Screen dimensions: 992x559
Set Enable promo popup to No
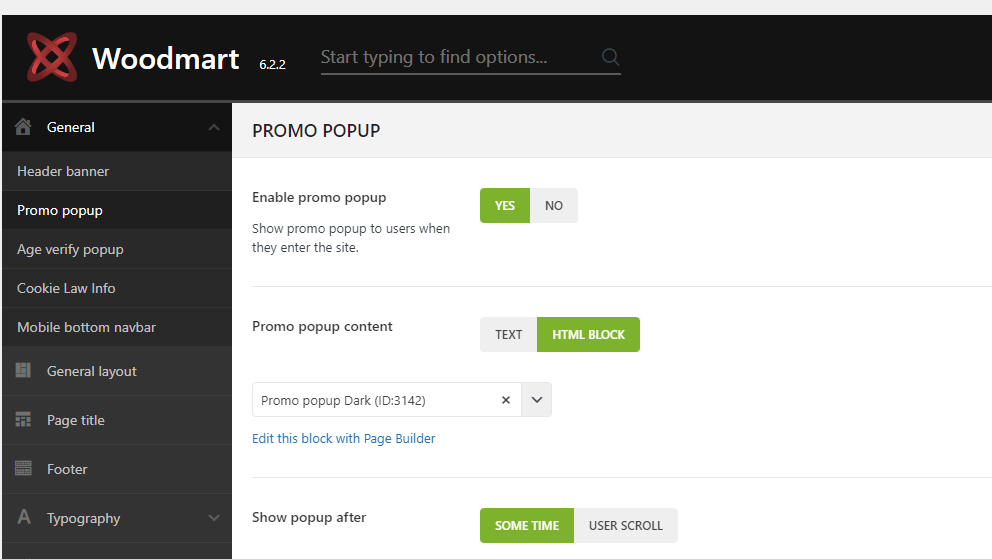click(x=554, y=206)
